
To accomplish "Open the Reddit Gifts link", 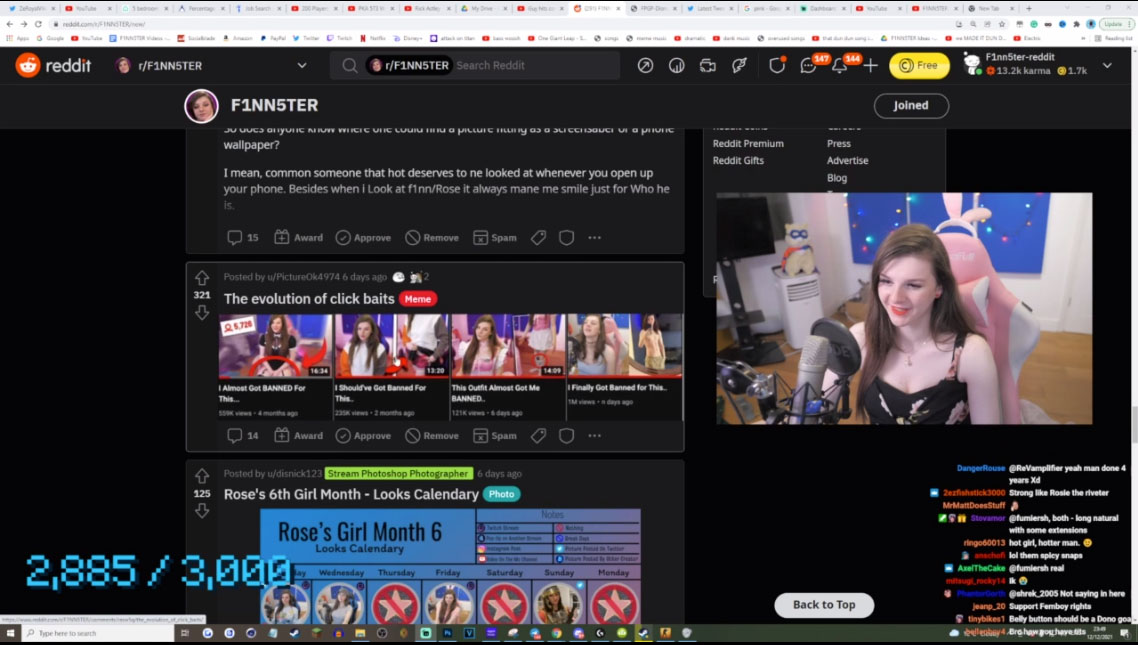I will (738, 160).
